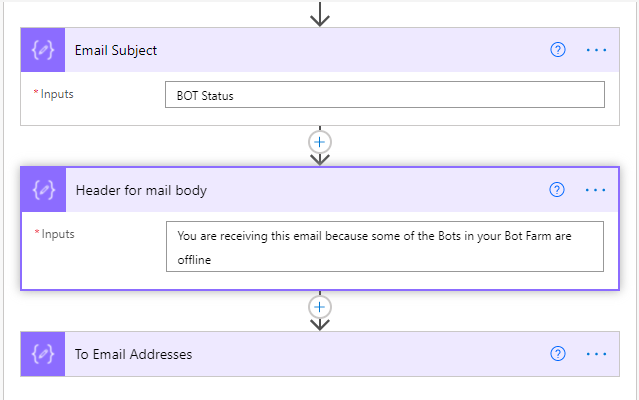Expand the To Email Addresses action card

point(300,354)
